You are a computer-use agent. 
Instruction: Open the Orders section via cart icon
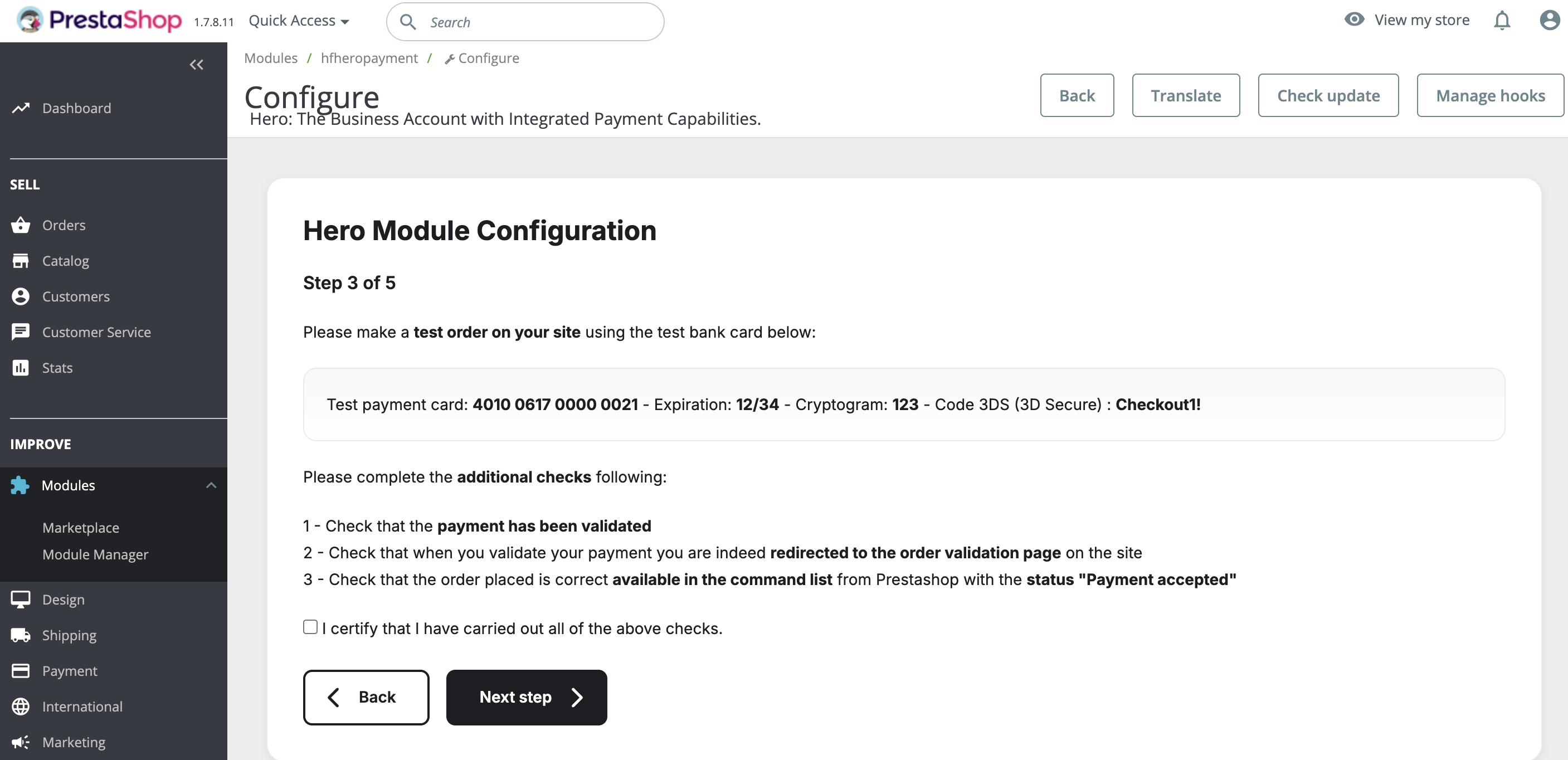pyautogui.click(x=21, y=225)
